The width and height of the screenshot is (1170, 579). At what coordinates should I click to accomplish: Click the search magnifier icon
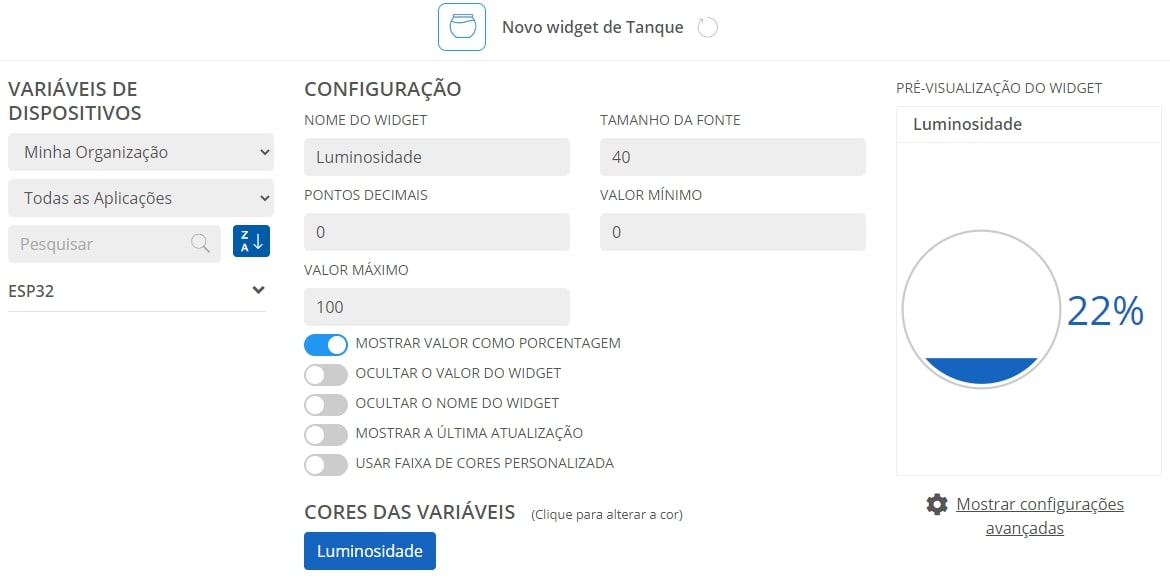200,243
